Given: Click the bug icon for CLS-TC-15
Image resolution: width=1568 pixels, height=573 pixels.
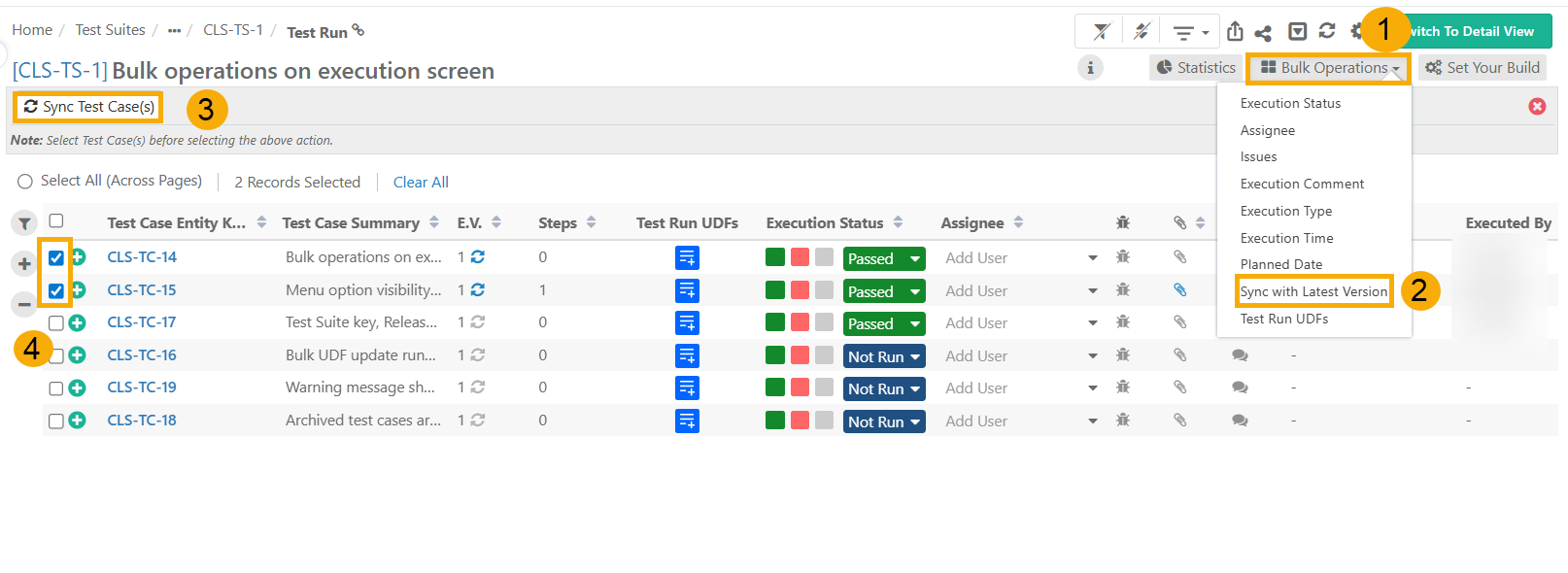Looking at the screenshot, I should pyautogui.click(x=1123, y=289).
